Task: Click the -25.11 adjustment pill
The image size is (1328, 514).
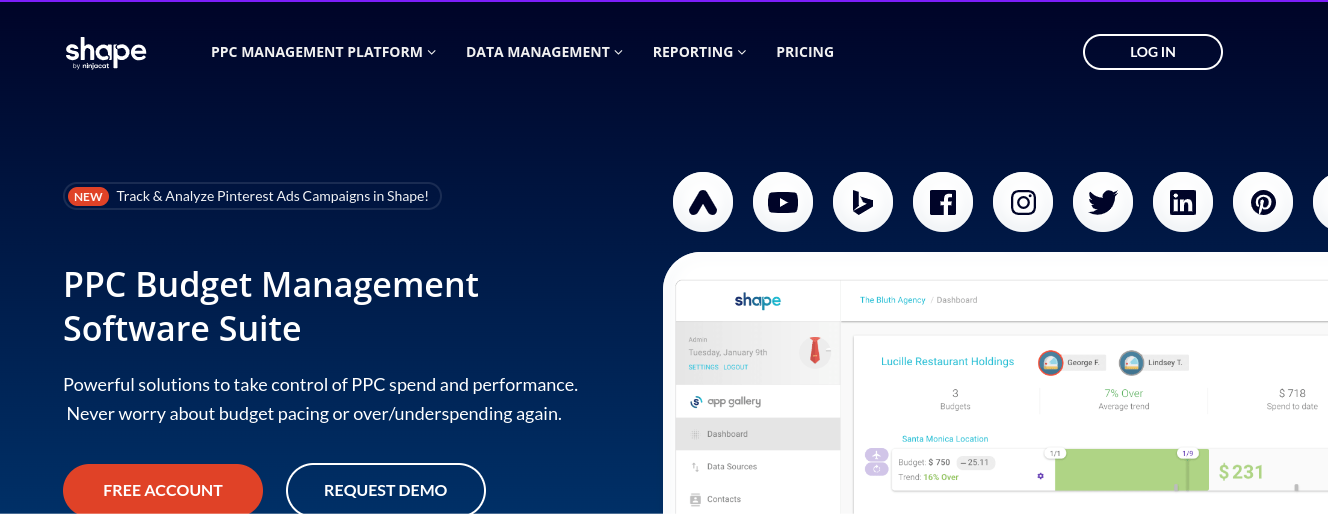Action: (975, 462)
